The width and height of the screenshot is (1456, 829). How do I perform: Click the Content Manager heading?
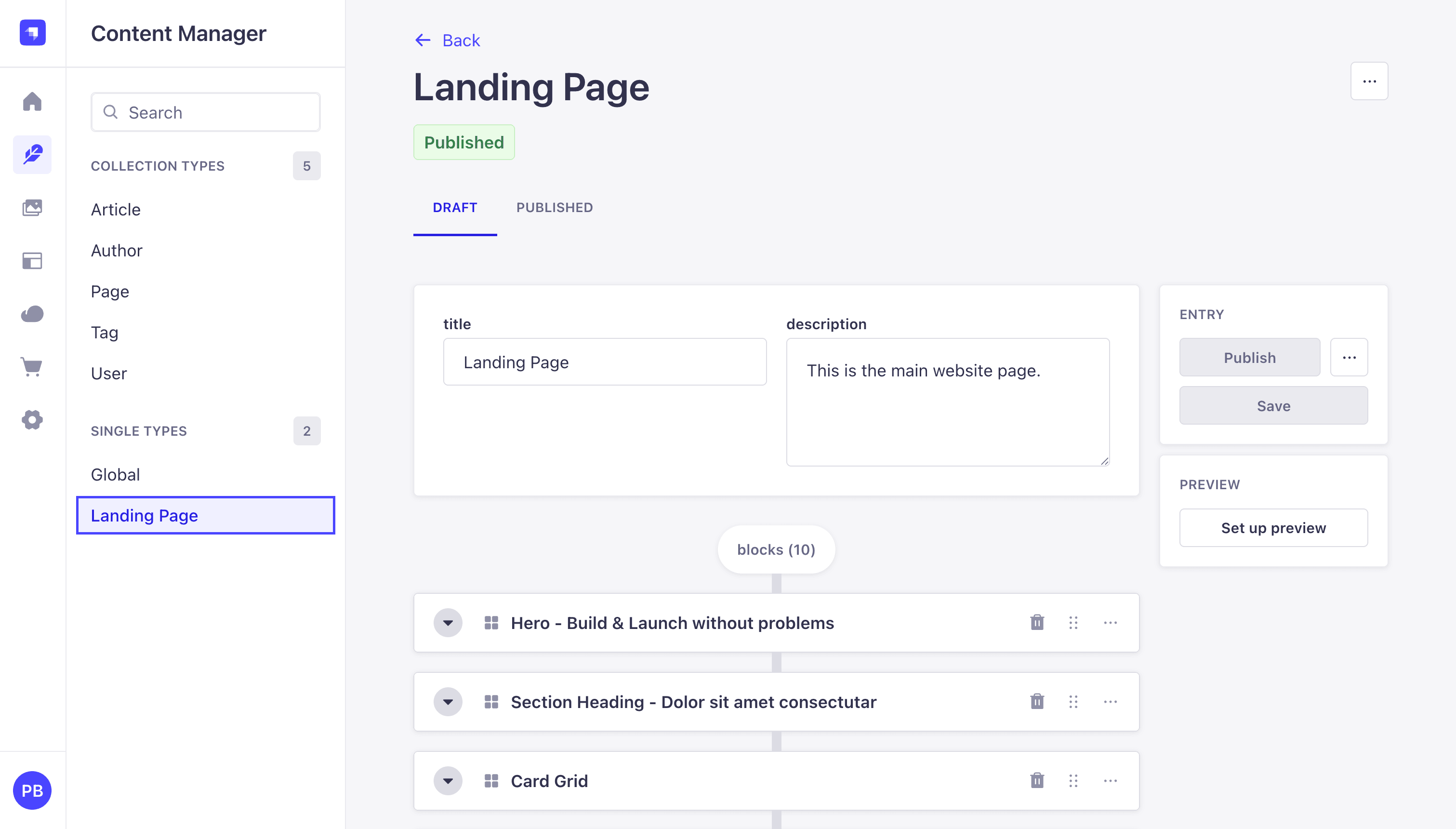(179, 34)
